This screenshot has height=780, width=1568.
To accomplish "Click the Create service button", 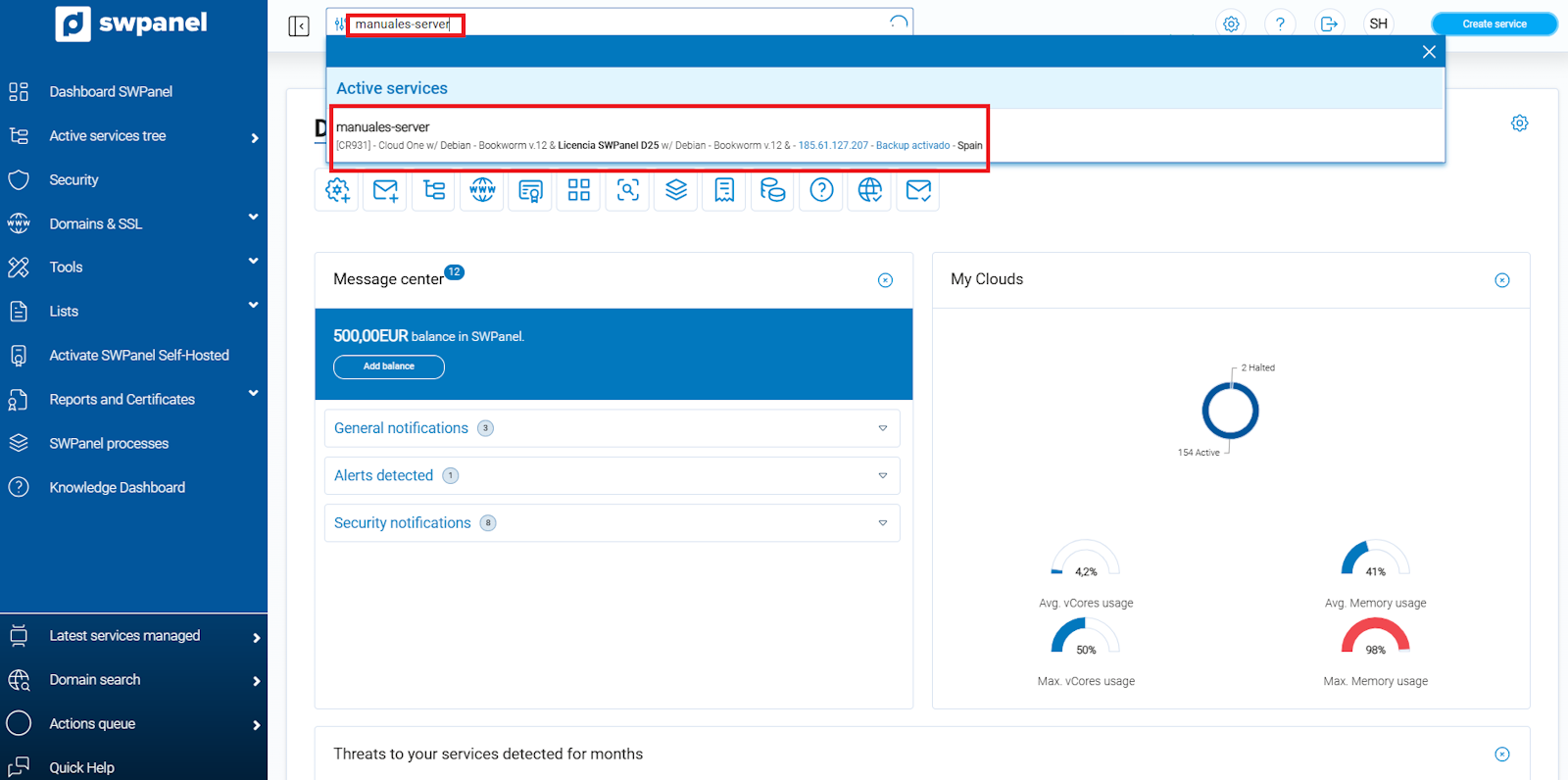I will [x=1494, y=24].
